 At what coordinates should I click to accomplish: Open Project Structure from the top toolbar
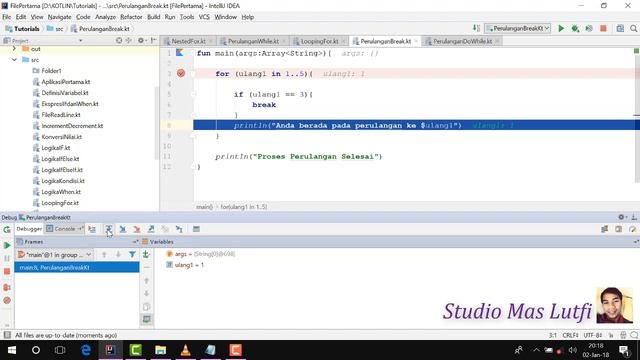click(x=620, y=28)
